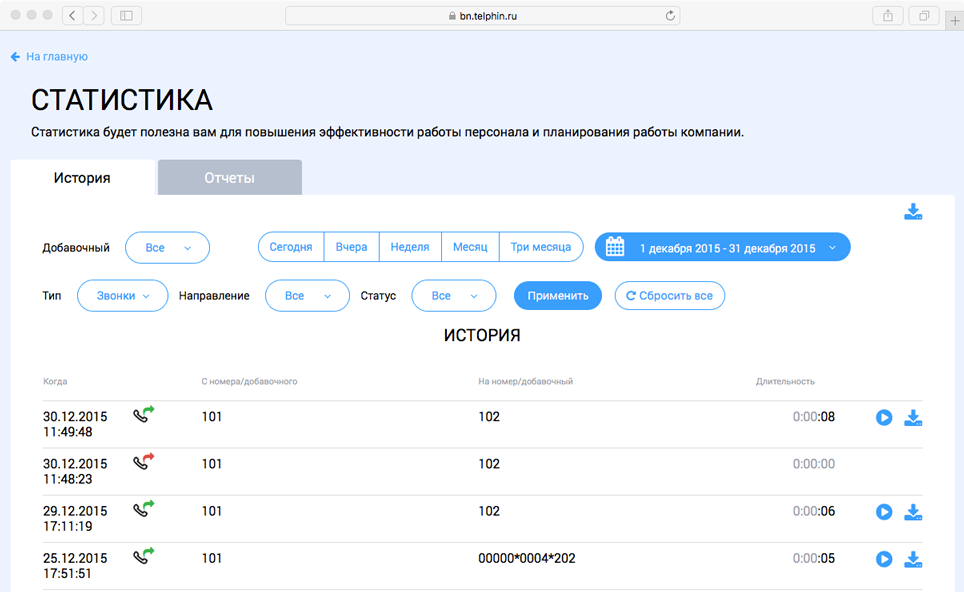
Task: Click the Сбросить все reset button
Action: pyautogui.click(x=669, y=296)
